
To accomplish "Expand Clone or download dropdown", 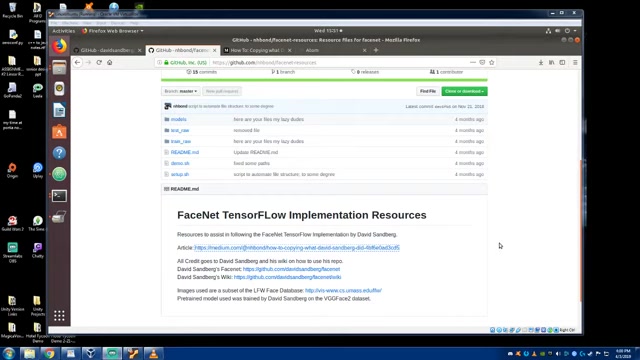I will pos(464,91).
